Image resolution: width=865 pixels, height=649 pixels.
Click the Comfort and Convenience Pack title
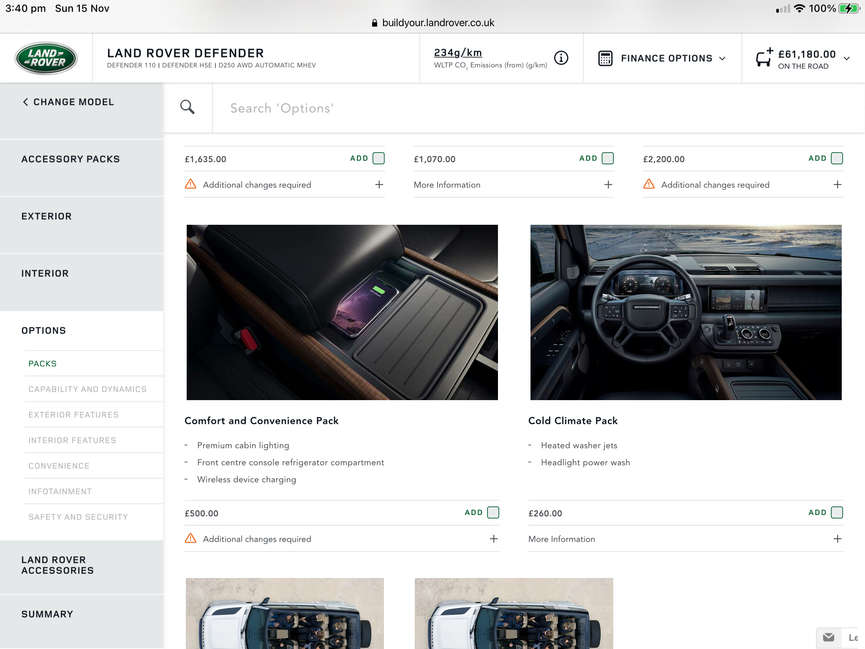(x=261, y=421)
